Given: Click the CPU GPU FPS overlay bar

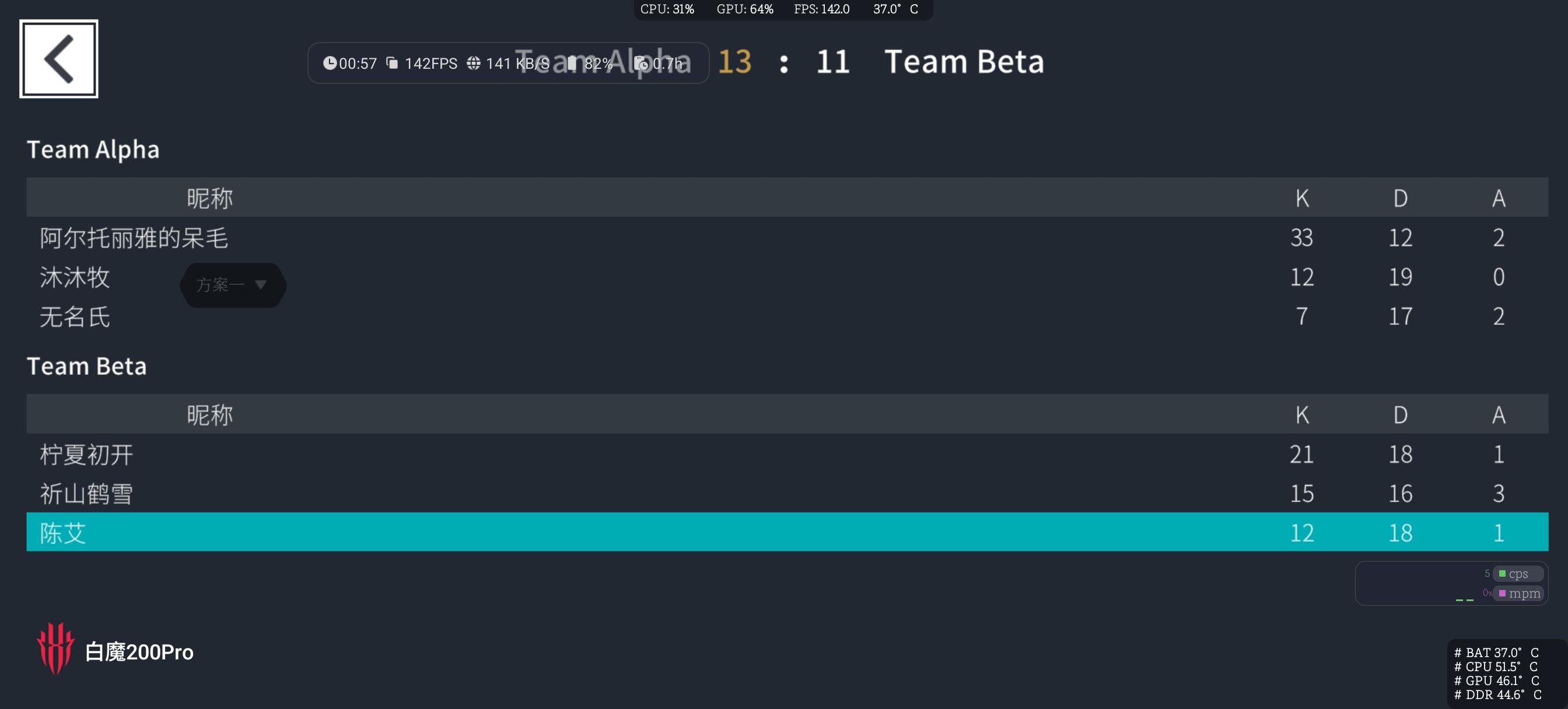Looking at the screenshot, I should (783, 9).
